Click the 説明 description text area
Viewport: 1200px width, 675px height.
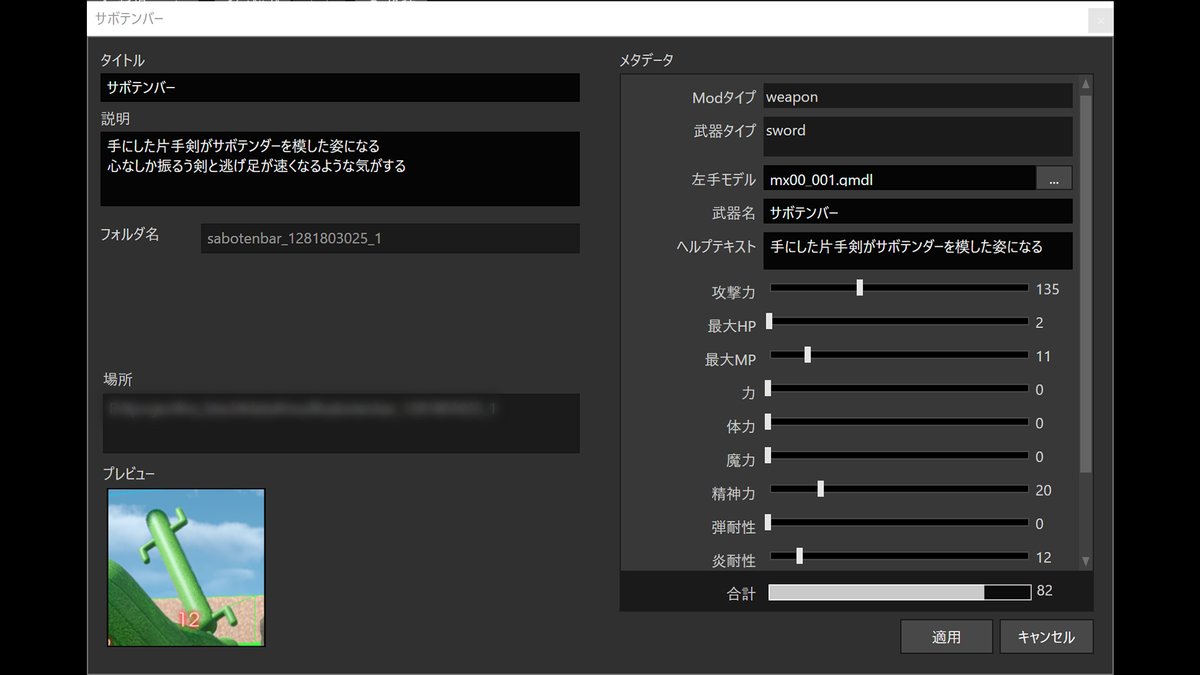[x=340, y=168]
